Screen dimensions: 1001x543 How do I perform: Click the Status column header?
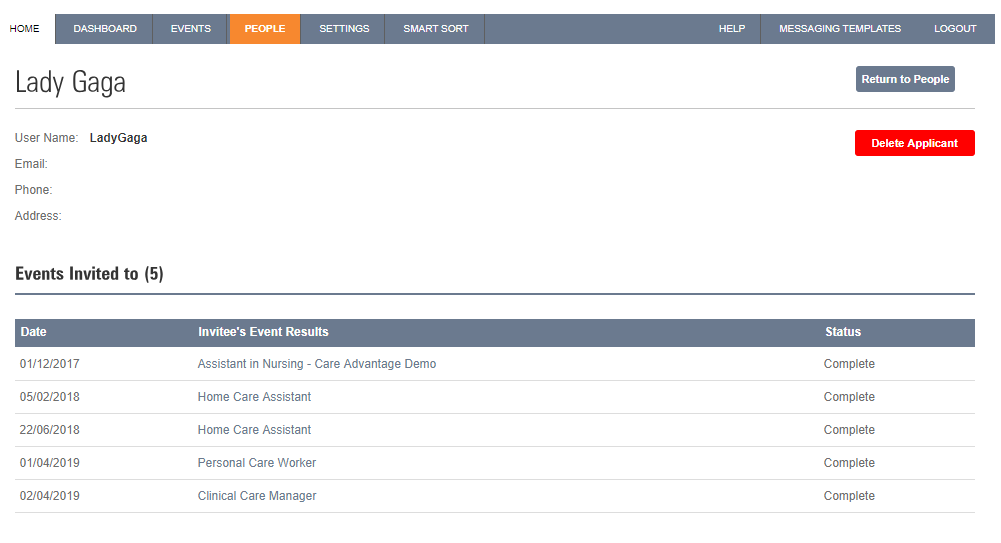pyautogui.click(x=843, y=332)
